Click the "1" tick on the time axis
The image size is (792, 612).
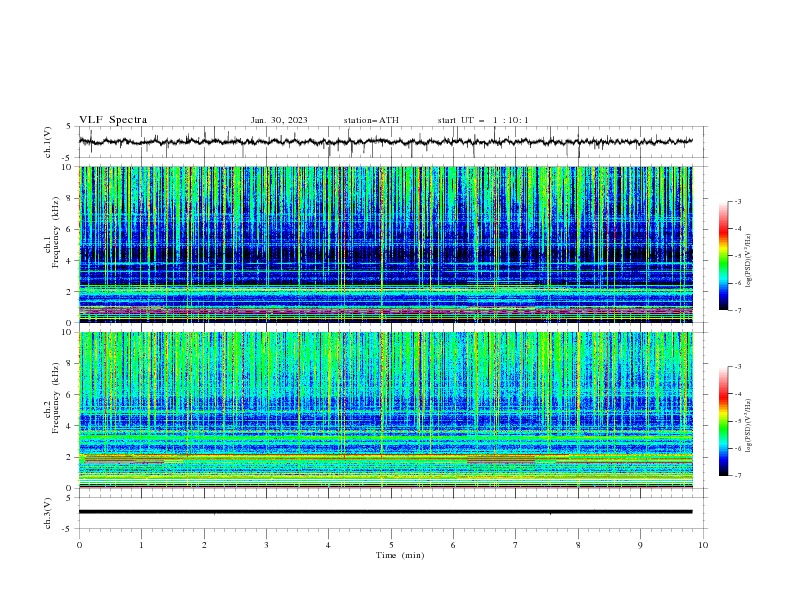pos(141,545)
